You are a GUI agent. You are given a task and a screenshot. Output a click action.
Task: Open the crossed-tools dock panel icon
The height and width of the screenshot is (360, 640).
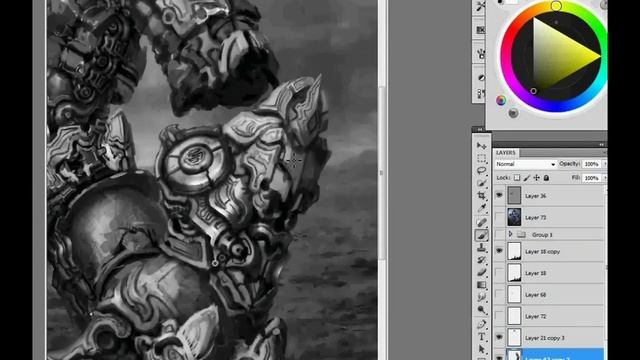pos(481,6)
